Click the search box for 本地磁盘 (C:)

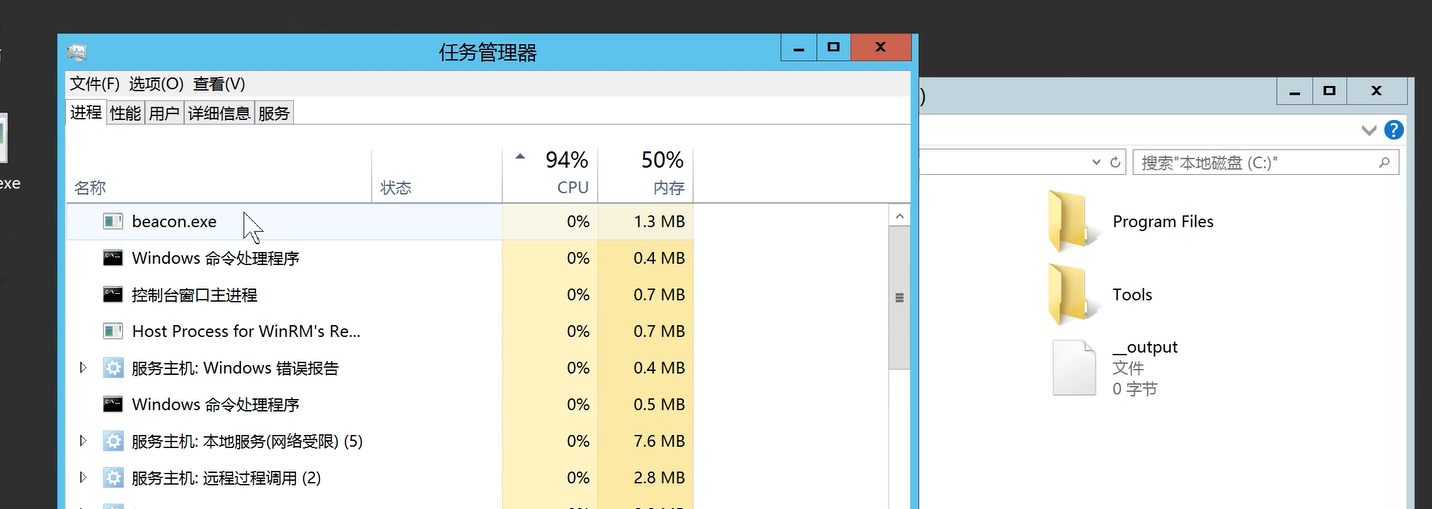pyautogui.click(x=1255, y=162)
